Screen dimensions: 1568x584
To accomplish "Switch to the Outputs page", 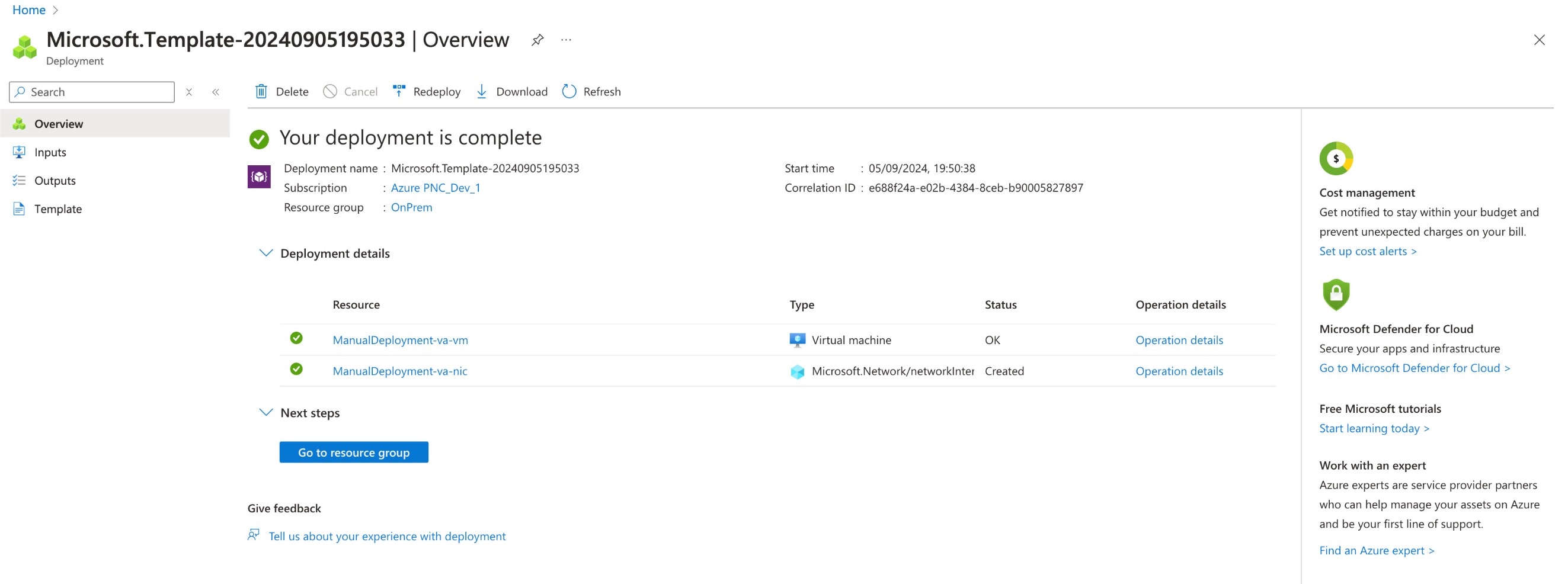I will [x=55, y=180].
